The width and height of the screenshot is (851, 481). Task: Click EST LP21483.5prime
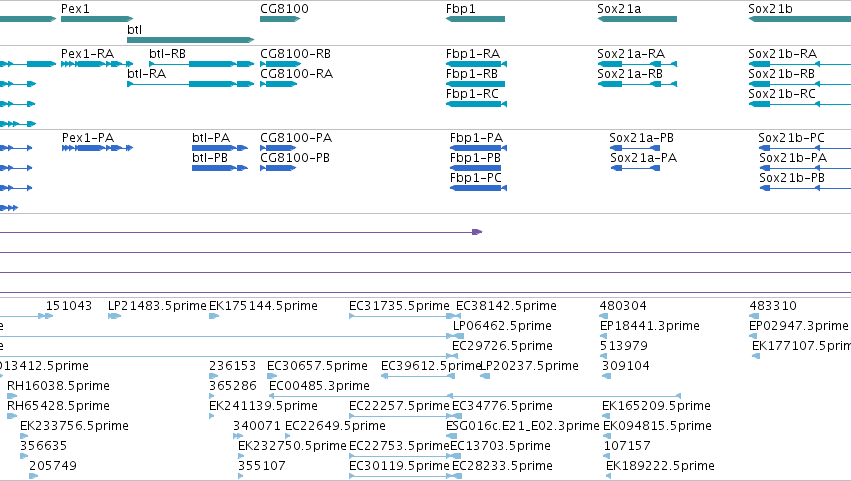(x=157, y=306)
